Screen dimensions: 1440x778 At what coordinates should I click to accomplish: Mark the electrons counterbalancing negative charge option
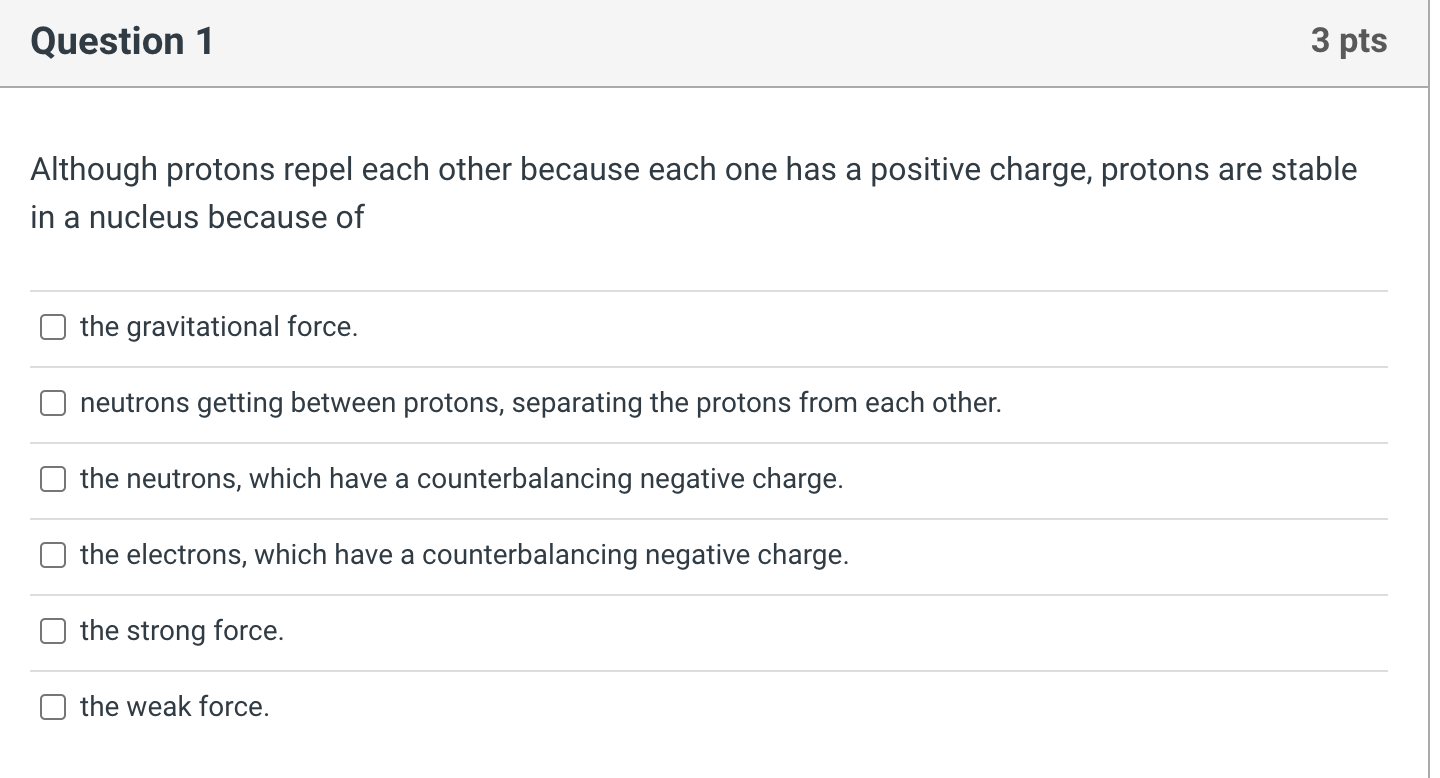pos(52,555)
